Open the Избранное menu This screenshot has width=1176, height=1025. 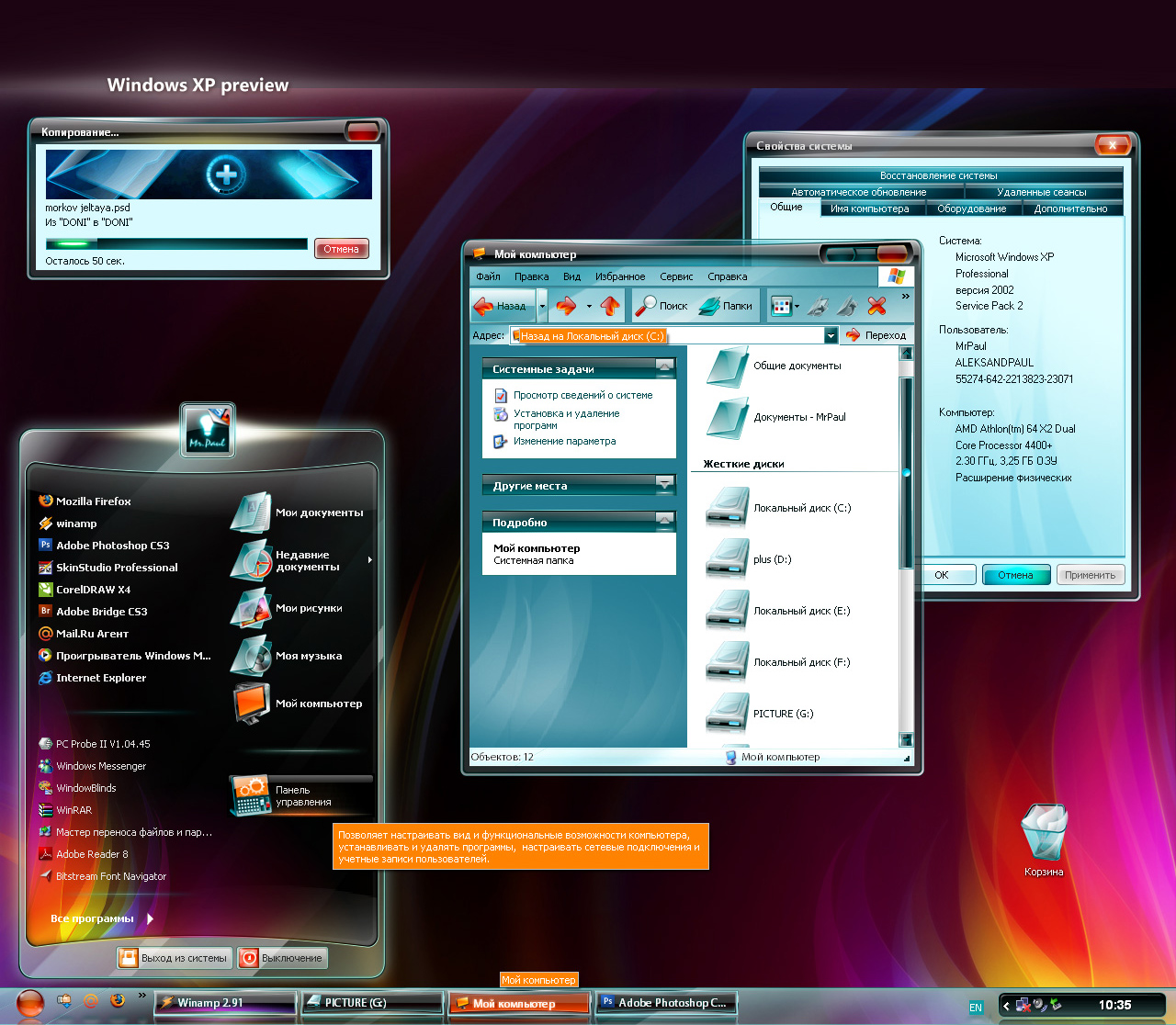[620, 276]
